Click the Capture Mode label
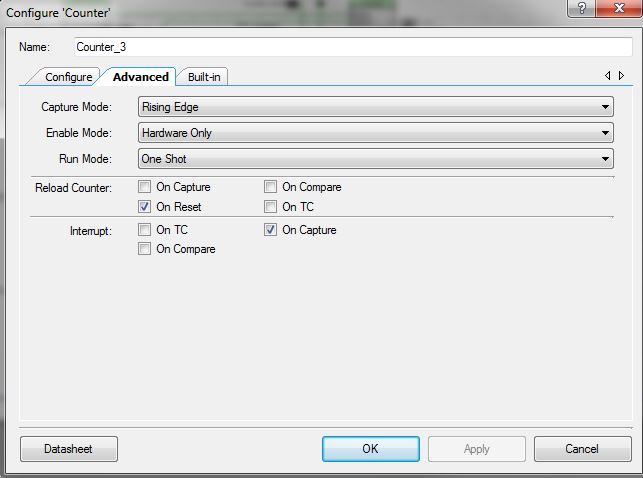This screenshot has width=643, height=478. tap(76, 107)
